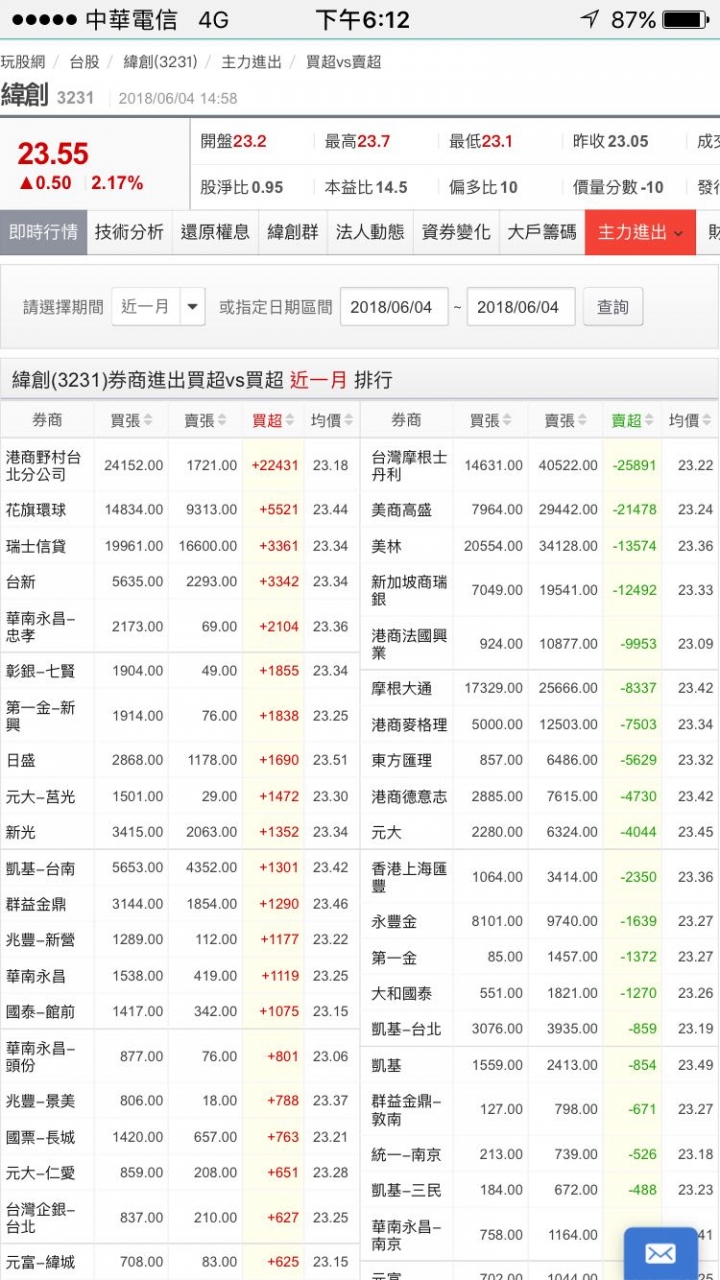Select broker 瑞士信貸
The image size is (720, 1280).
36,546
